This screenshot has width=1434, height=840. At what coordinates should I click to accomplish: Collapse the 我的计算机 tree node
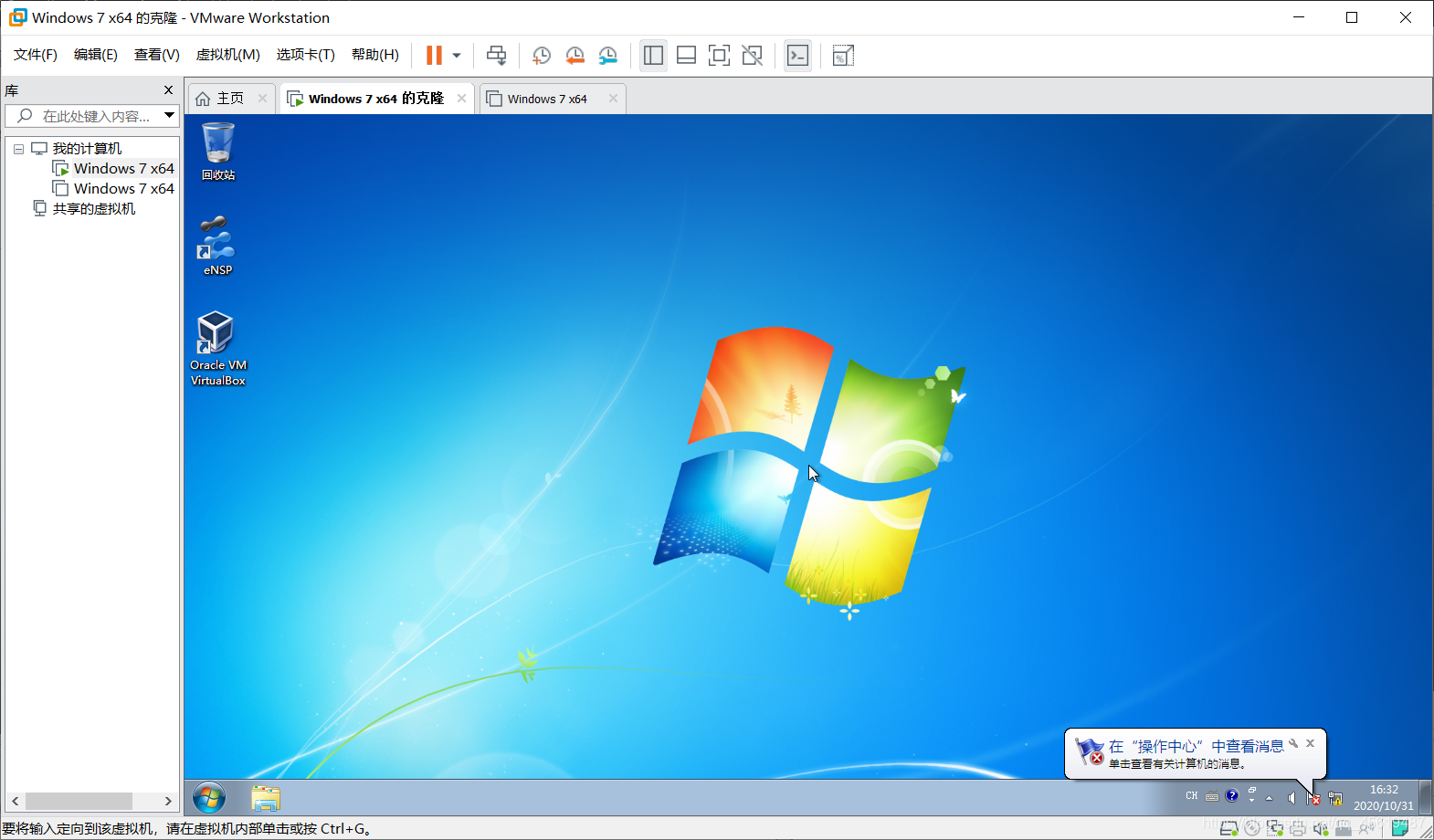pyautogui.click(x=18, y=149)
